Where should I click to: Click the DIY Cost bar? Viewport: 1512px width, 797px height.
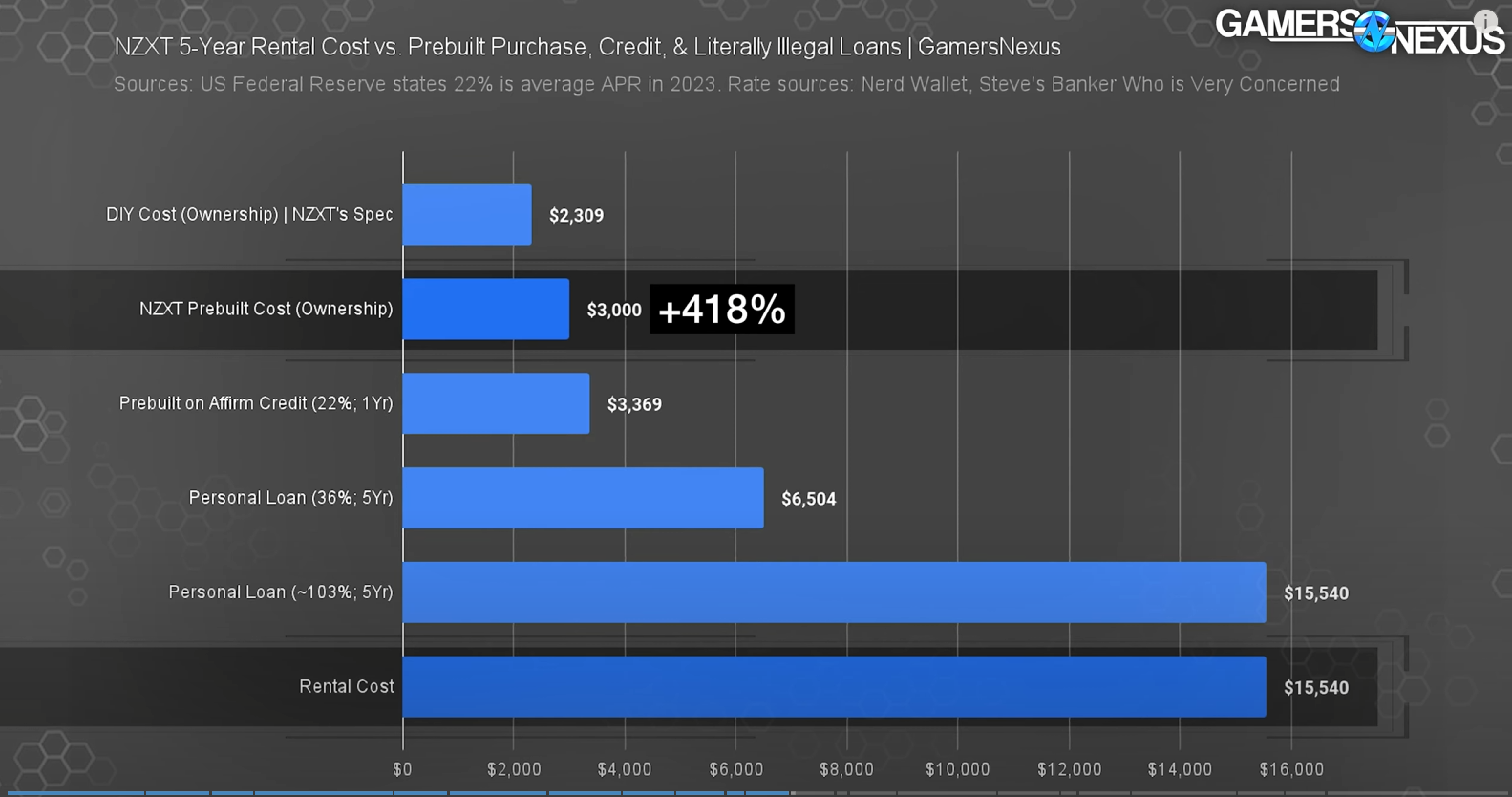tap(467, 215)
